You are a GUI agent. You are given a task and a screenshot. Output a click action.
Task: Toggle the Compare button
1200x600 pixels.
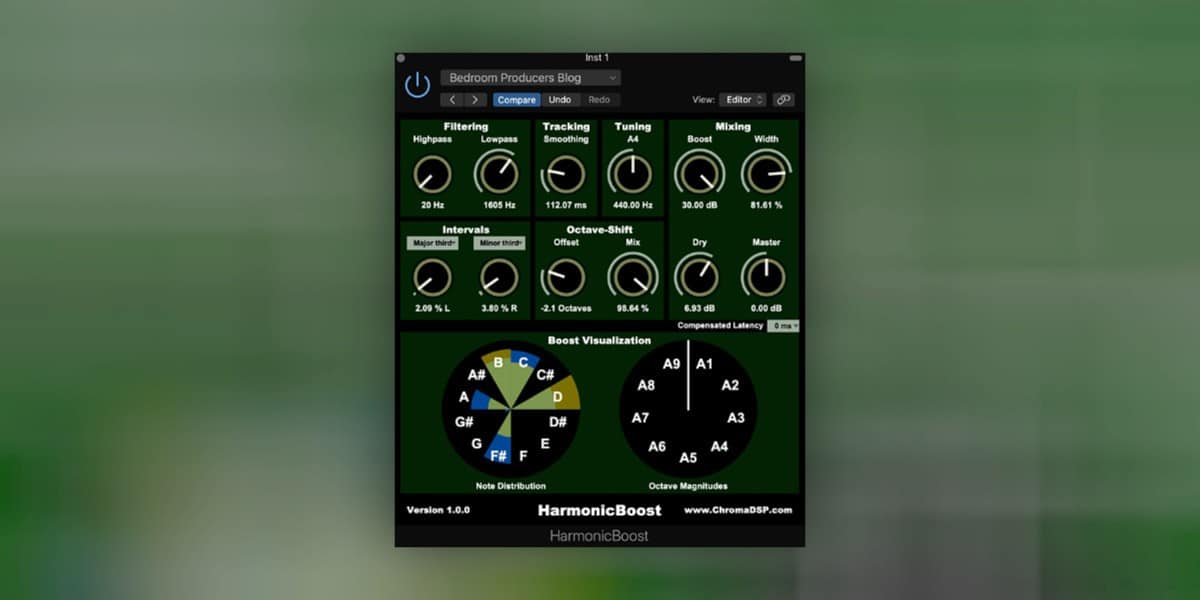point(517,100)
